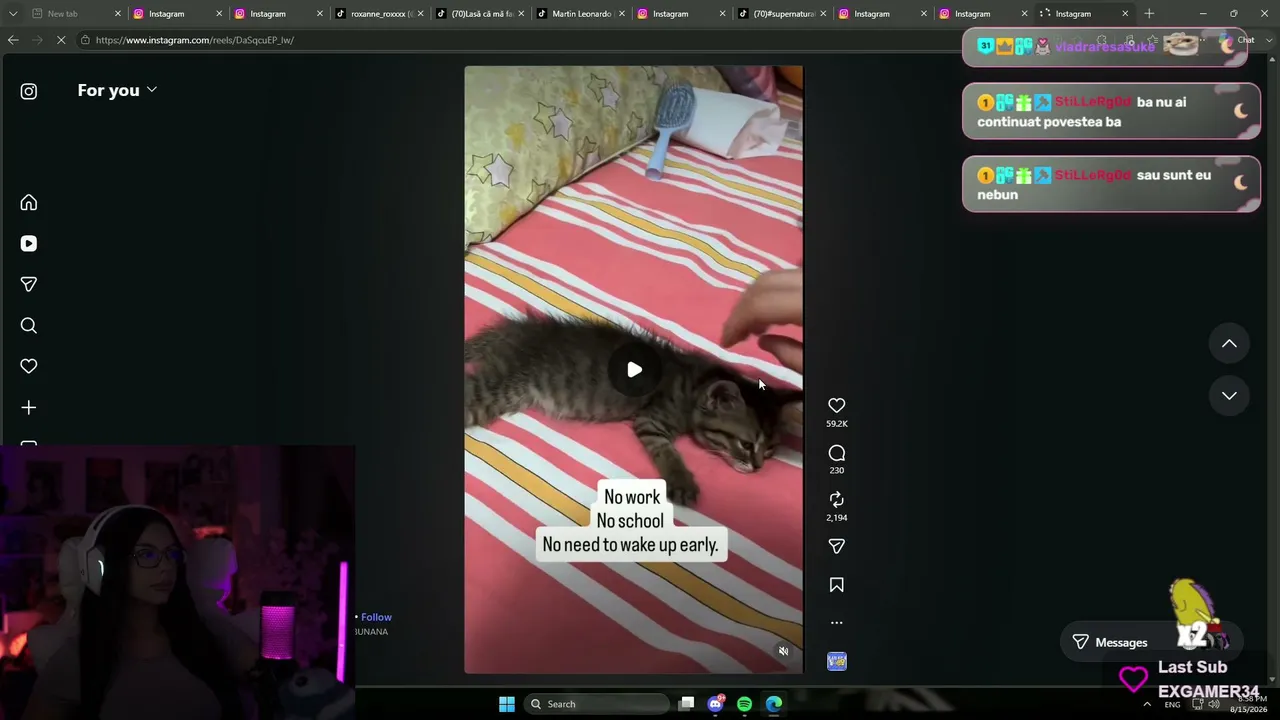Expand the For you feed dropdown

tap(117, 90)
